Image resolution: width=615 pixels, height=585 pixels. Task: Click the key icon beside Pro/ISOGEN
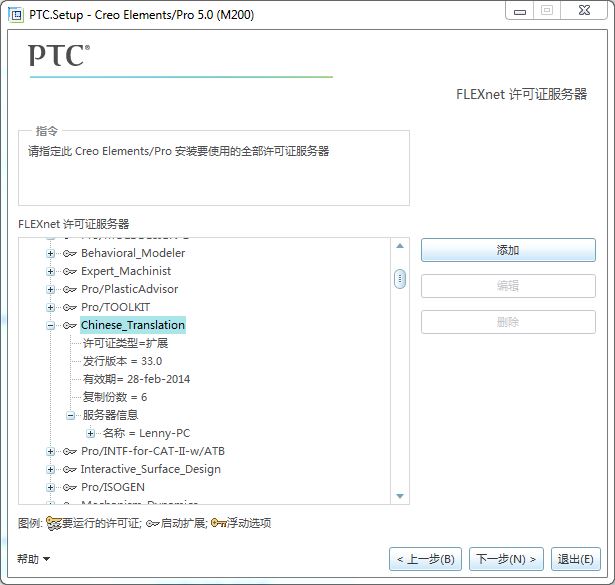(x=69, y=487)
